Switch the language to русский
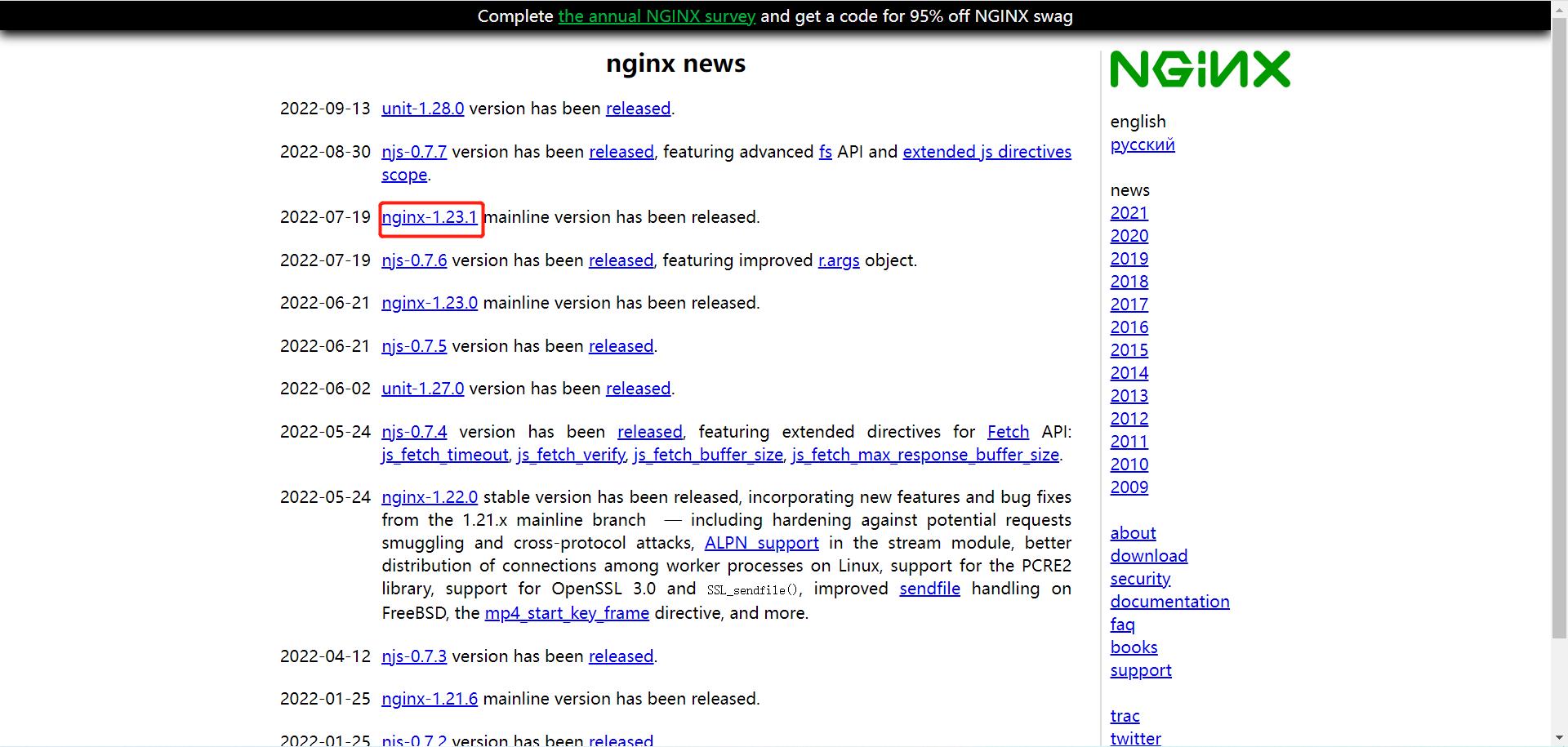1568x747 pixels. pos(1143,145)
